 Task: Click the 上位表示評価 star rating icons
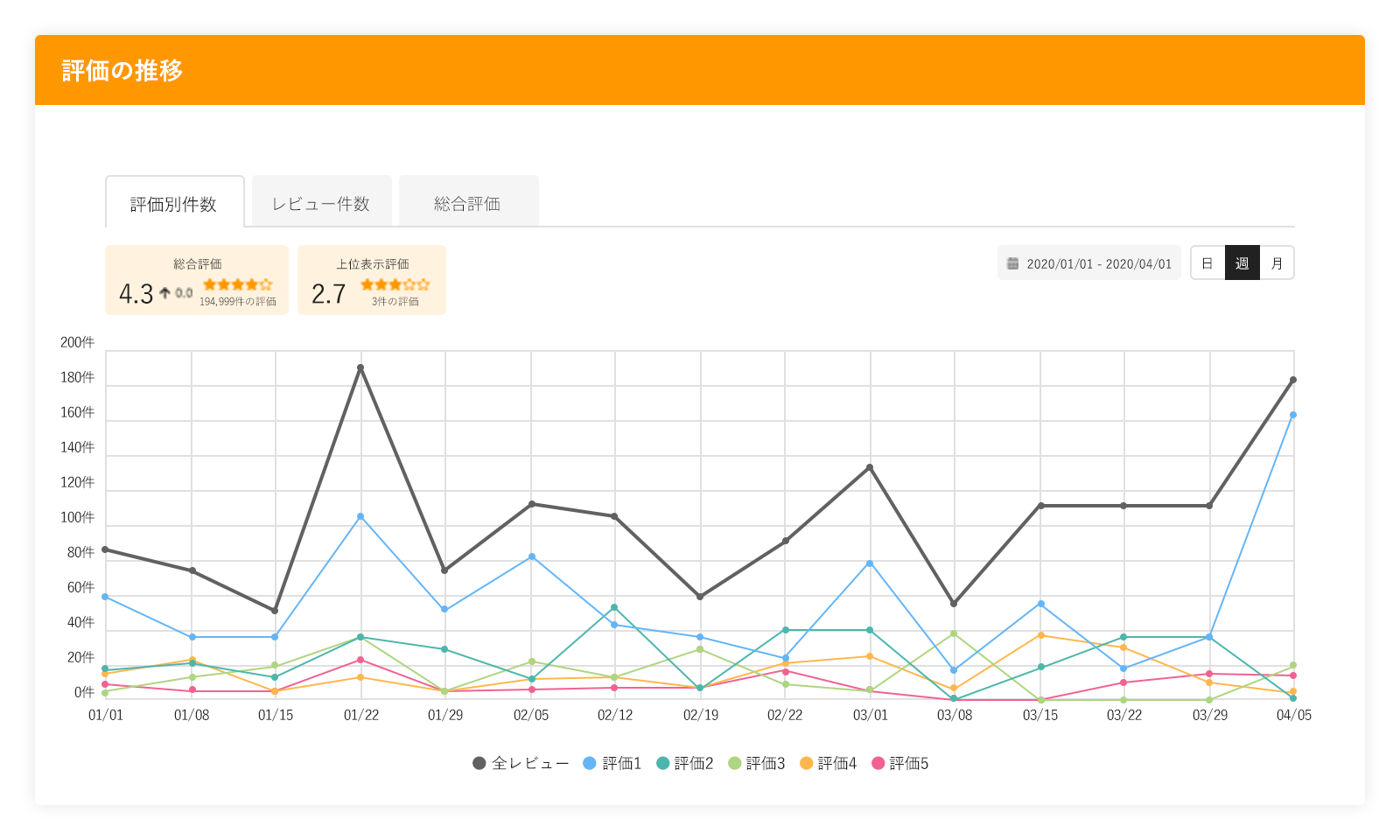(x=395, y=284)
